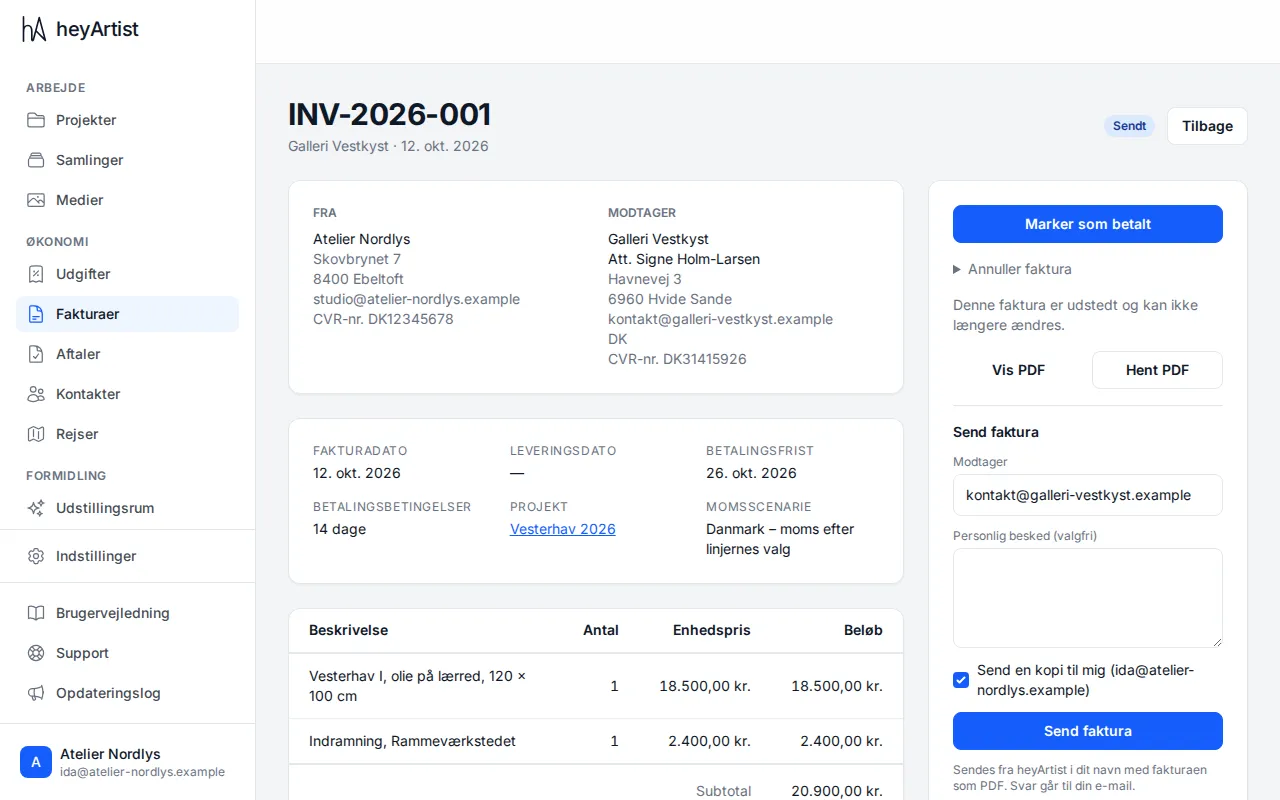
Task: Click the CVR-nr. DK31415926 text
Action: pyautogui.click(x=677, y=359)
